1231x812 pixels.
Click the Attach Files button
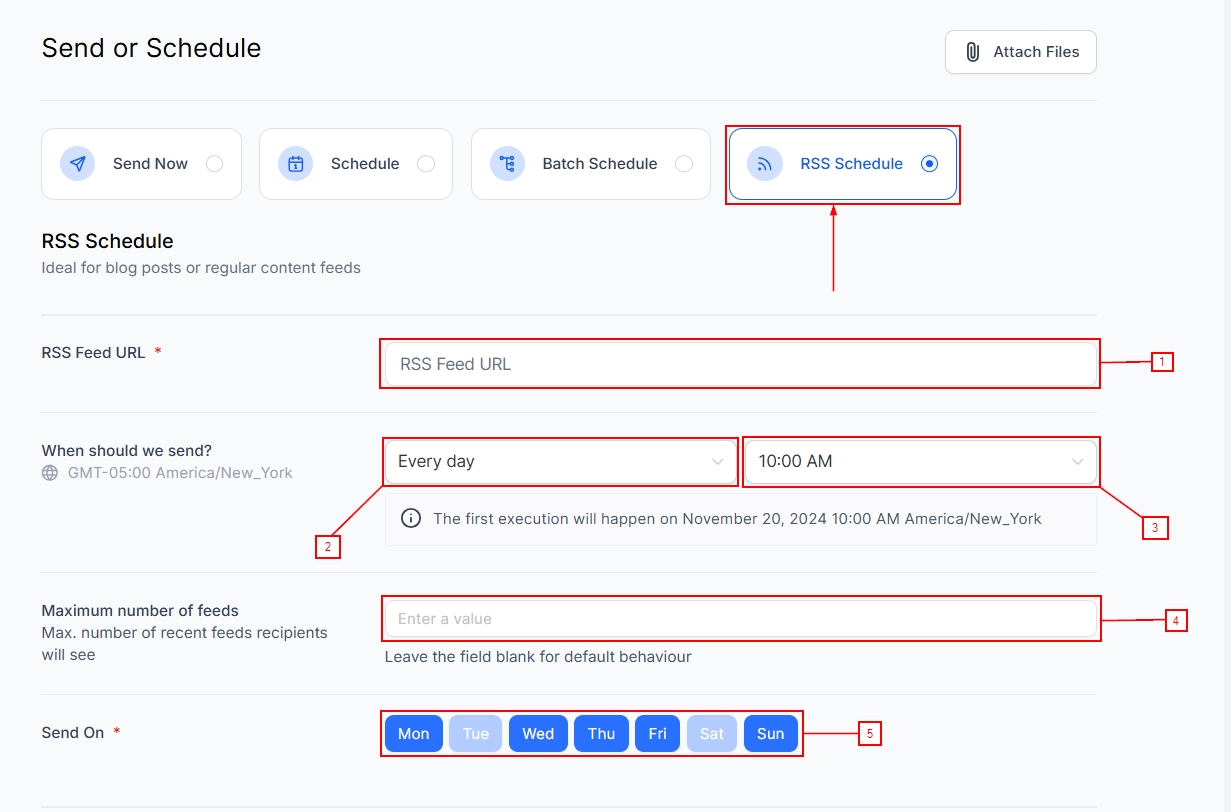1021,52
